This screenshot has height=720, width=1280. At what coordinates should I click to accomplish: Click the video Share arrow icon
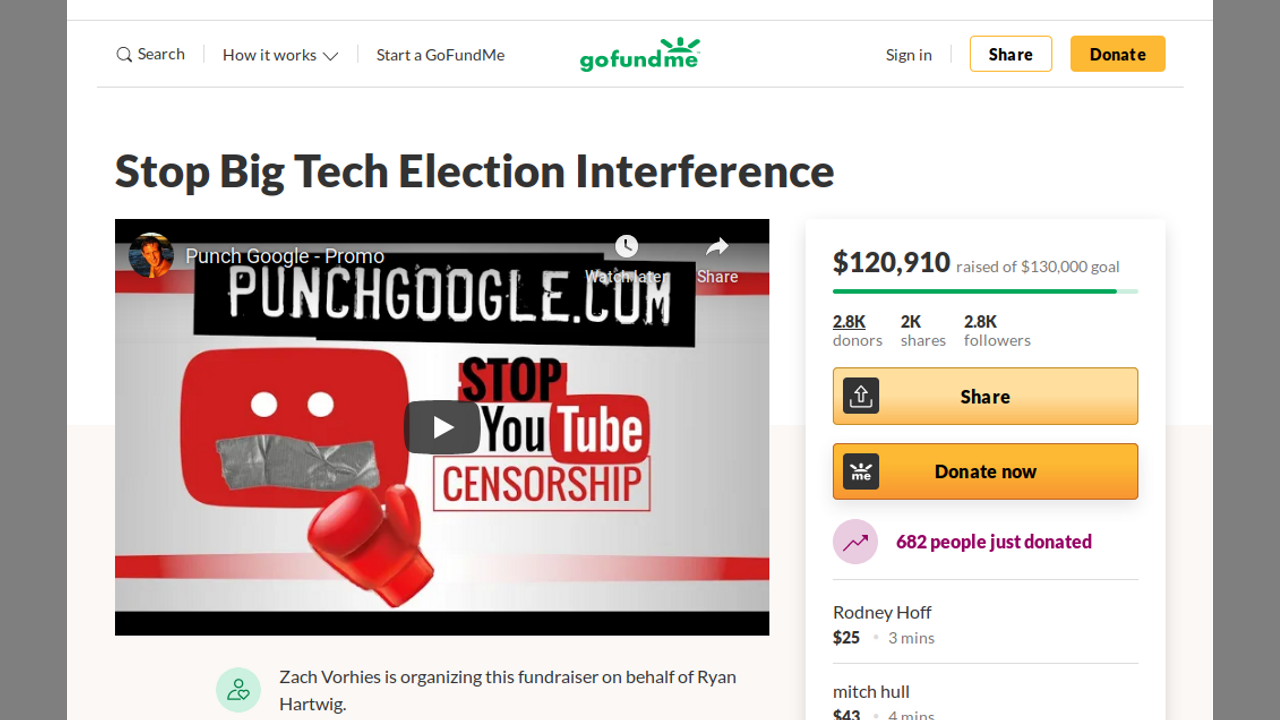pos(717,247)
